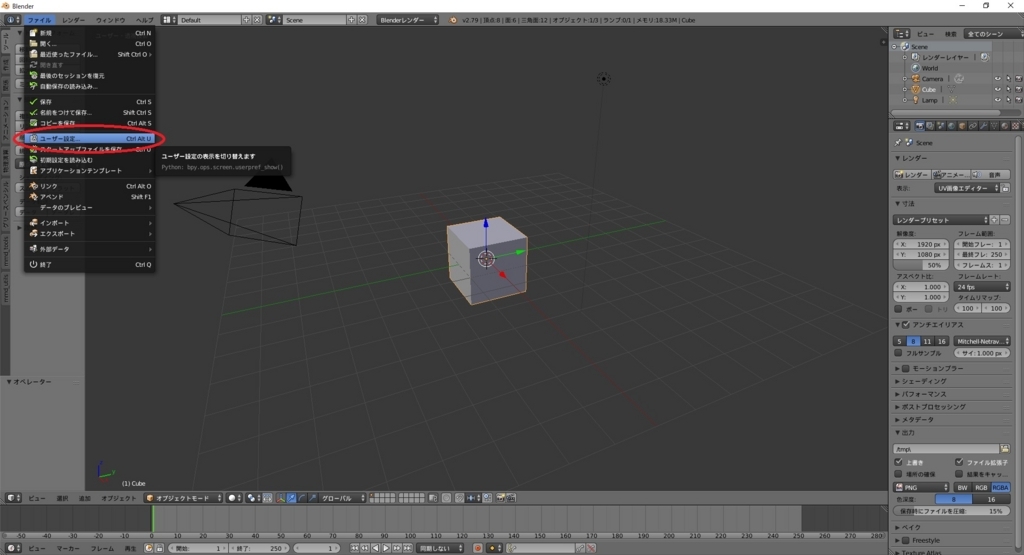Adjust the 50% resolution percentage slider

[921, 265]
